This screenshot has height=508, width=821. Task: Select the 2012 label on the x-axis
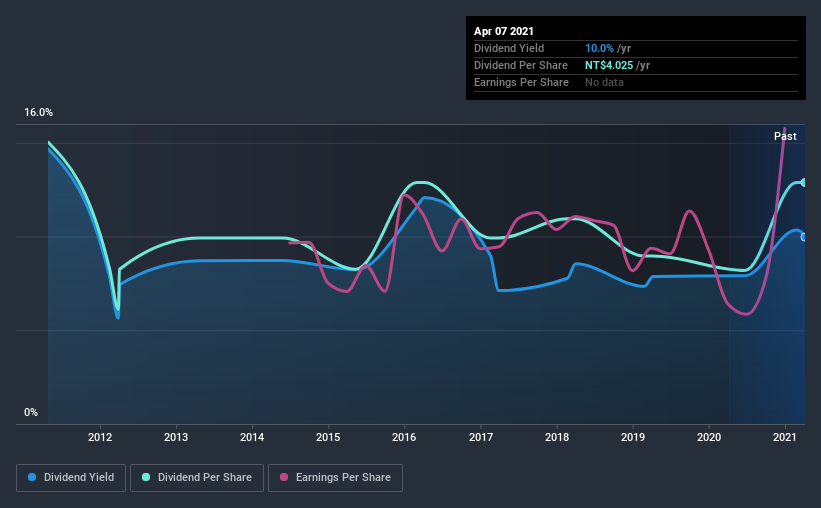tap(99, 437)
